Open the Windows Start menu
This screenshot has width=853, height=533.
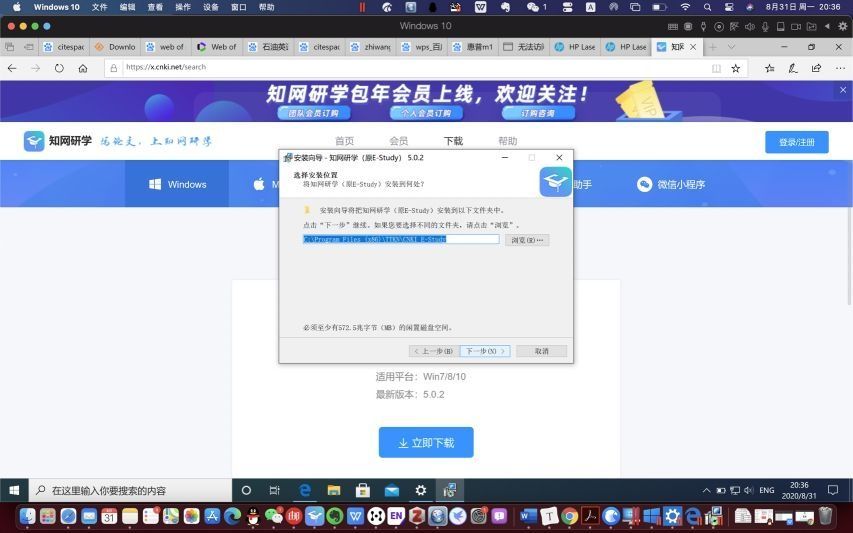pos(14,491)
